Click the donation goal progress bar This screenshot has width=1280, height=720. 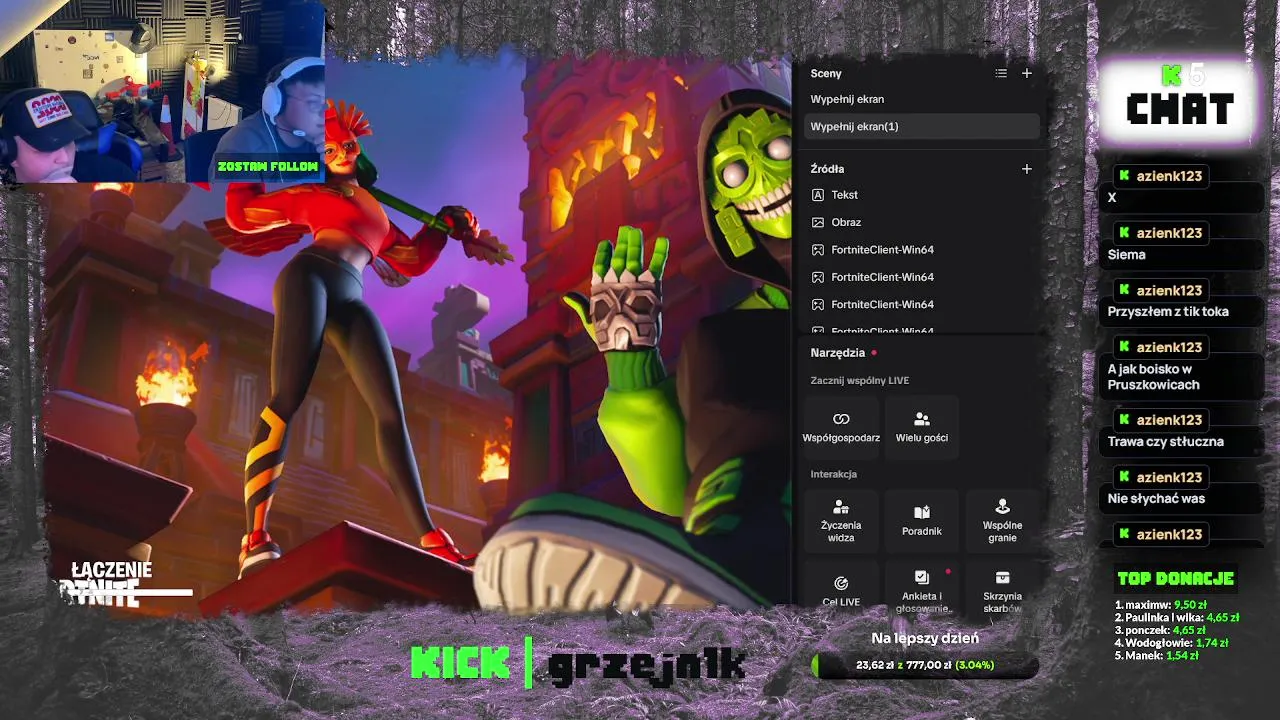[x=925, y=665]
